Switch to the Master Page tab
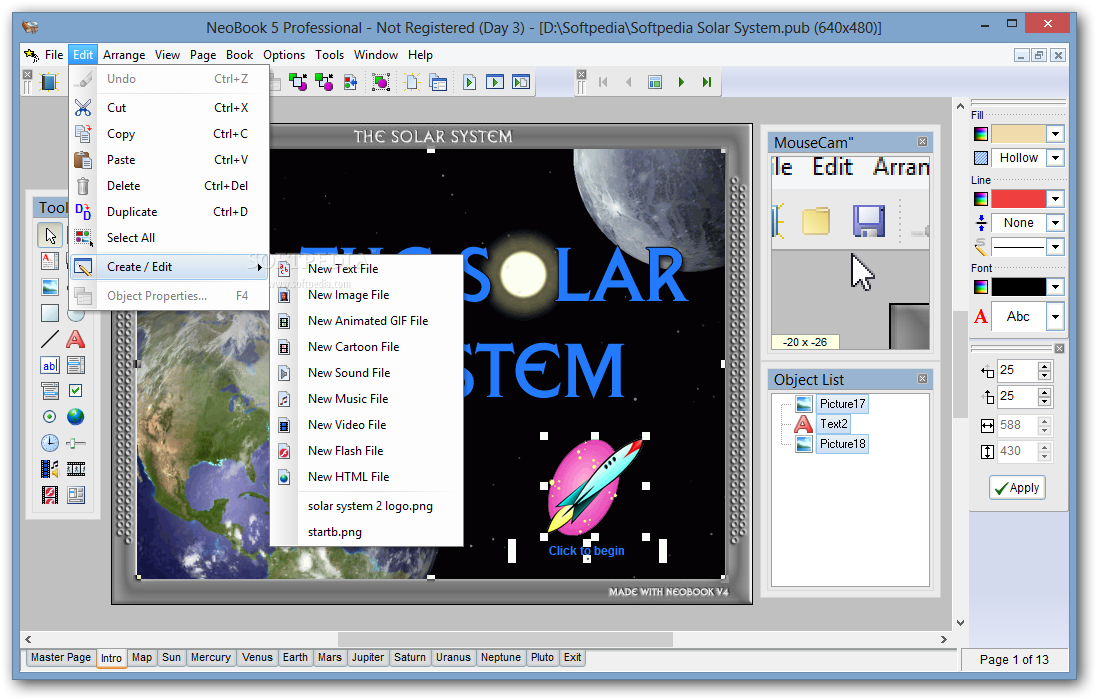Viewport: 1097px width, 700px height. [x=61, y=658]
